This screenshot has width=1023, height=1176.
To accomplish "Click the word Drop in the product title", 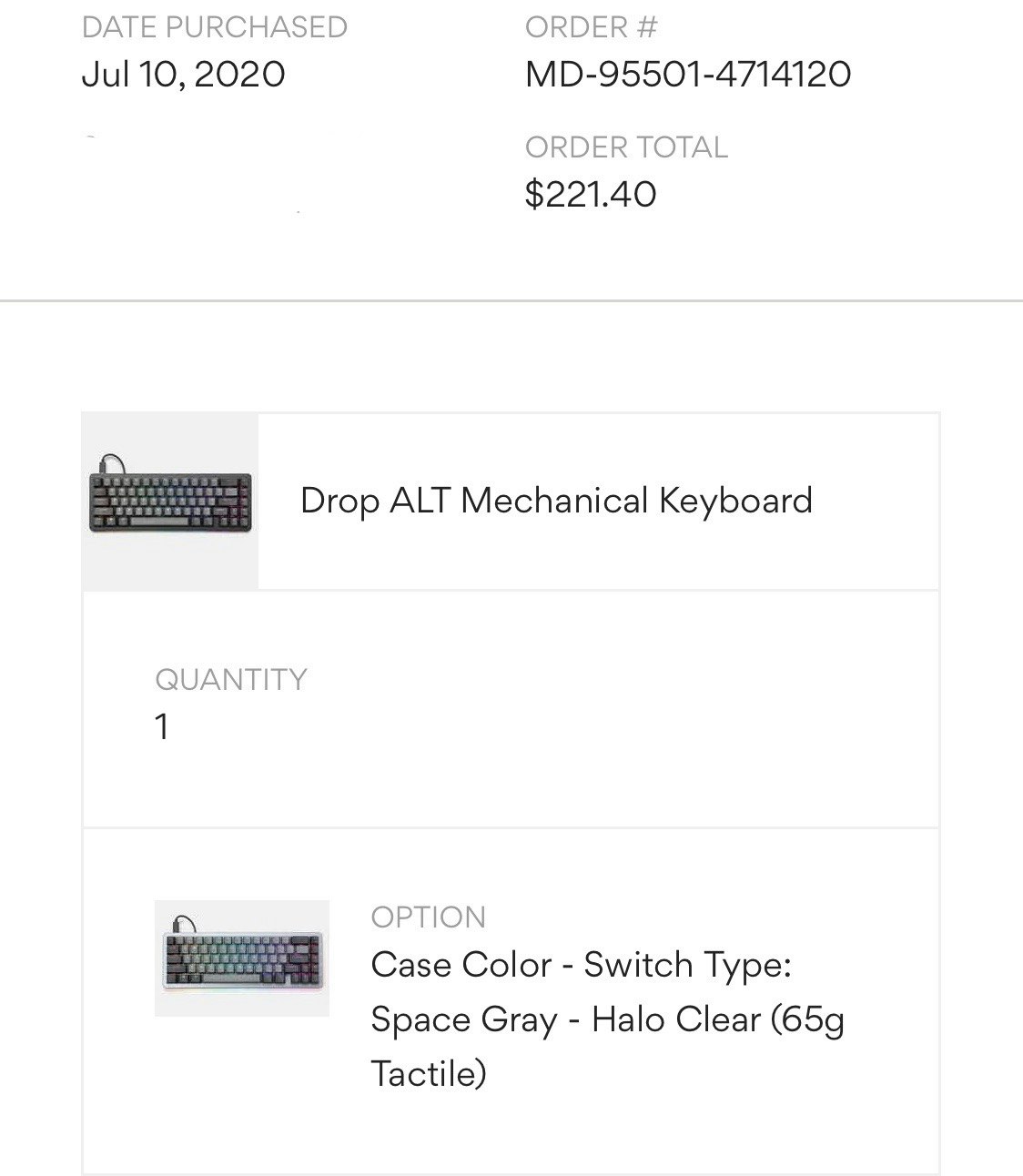I will (x=339, y=501).
